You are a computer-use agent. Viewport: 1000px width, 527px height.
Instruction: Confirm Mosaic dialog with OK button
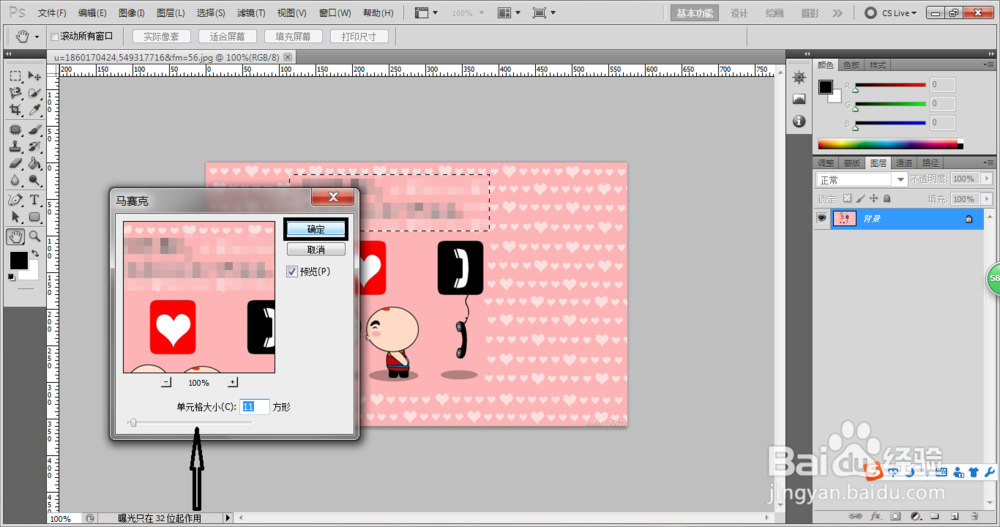tap(316, 229)
